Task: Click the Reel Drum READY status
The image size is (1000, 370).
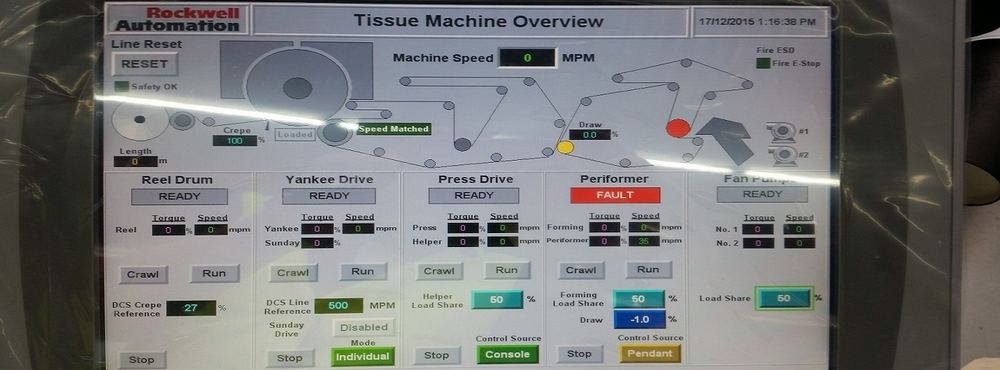Action: [x=179, y=196]
